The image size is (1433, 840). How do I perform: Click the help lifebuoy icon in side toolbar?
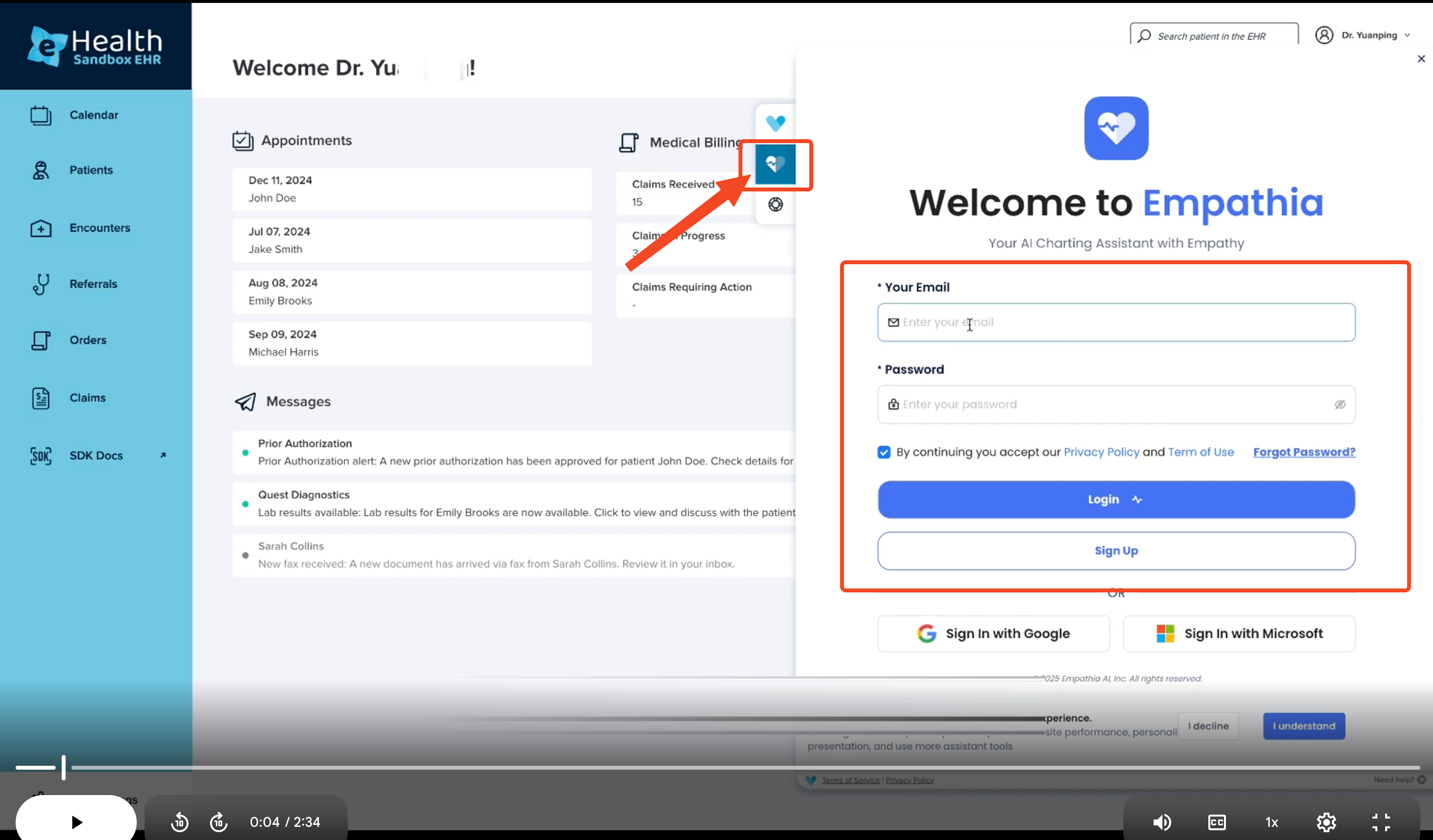(776, 204)
